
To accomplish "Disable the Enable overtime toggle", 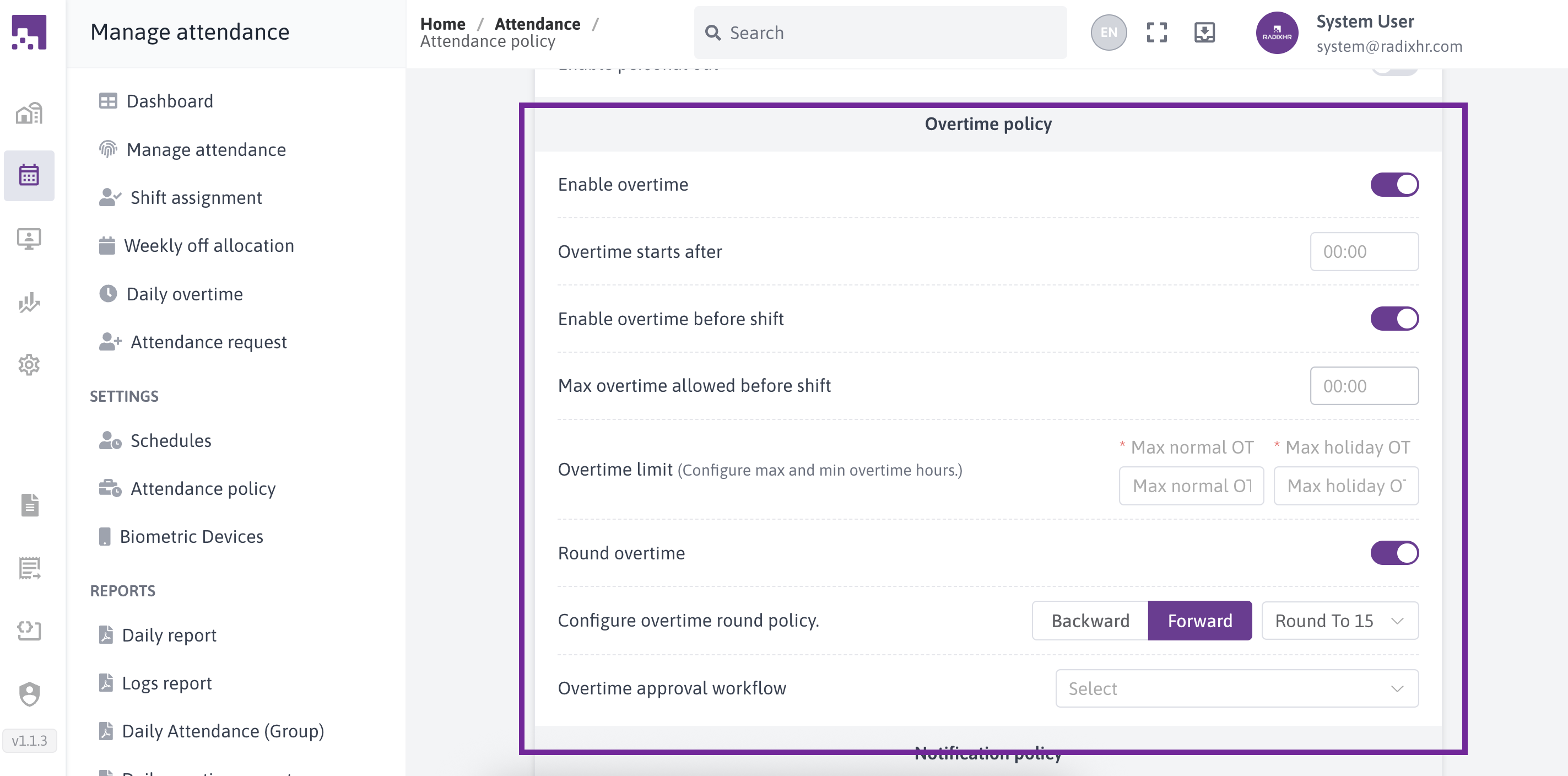I will pos(1394,185).
